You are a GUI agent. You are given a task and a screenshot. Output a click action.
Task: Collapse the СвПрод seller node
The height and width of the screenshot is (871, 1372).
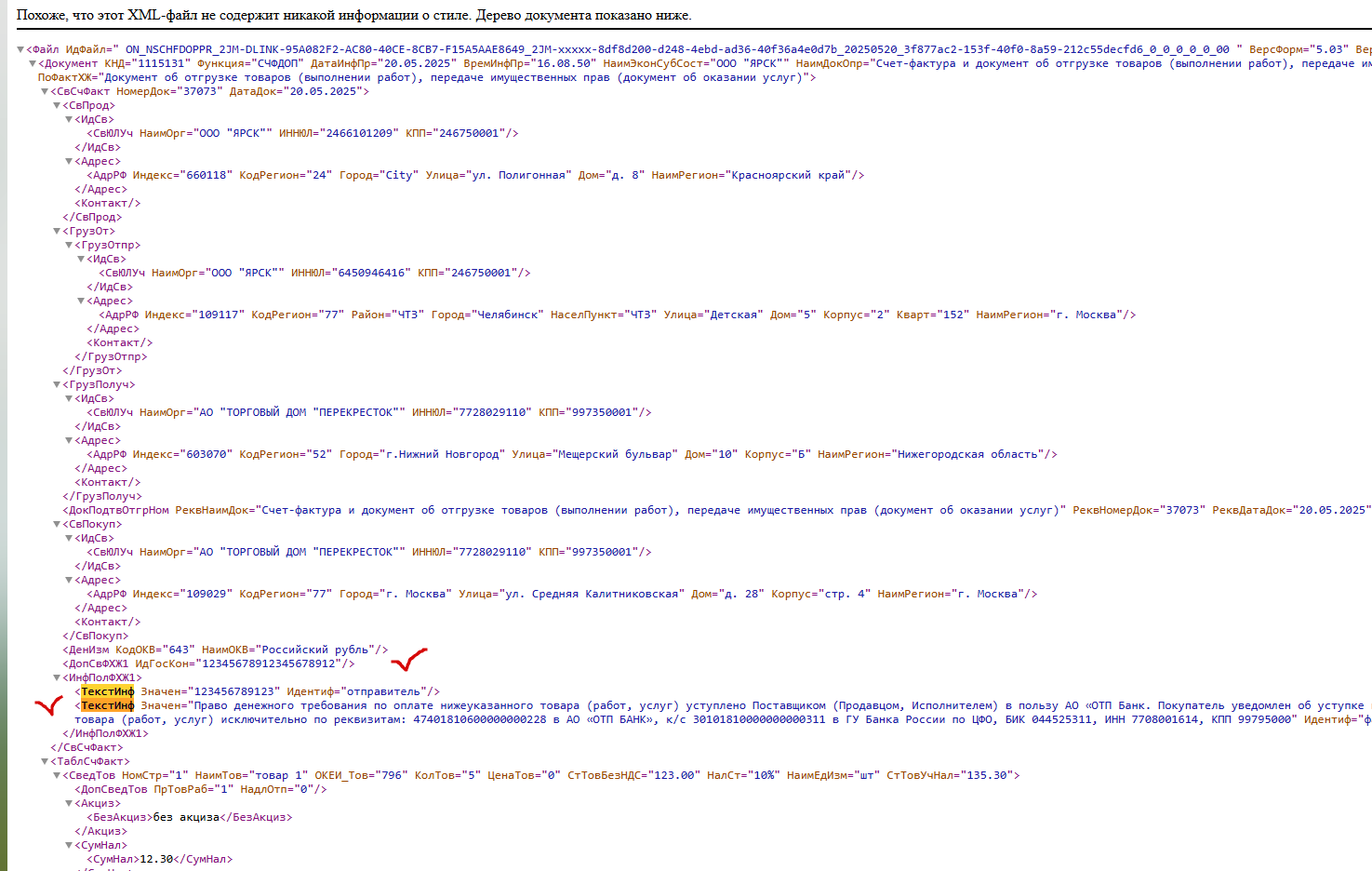[57, 105]
